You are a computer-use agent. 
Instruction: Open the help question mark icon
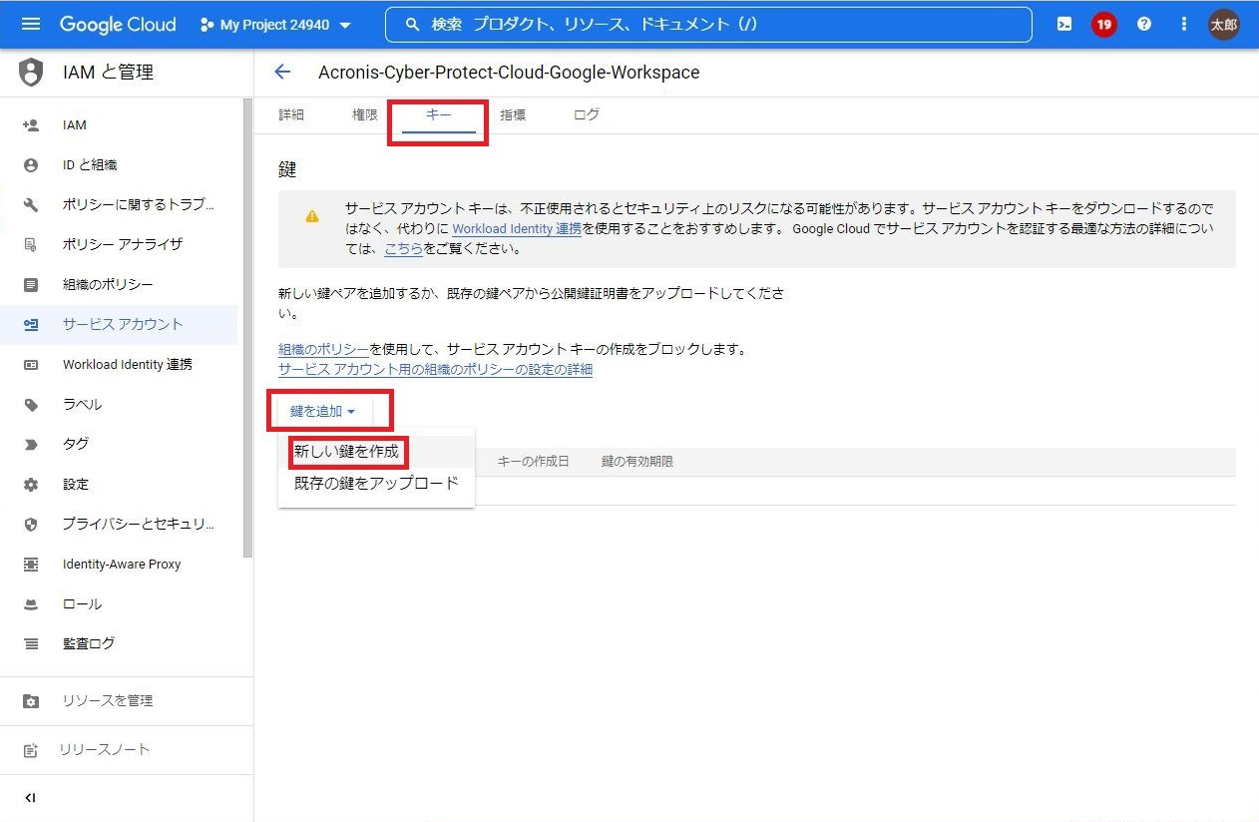[1144, 24]
